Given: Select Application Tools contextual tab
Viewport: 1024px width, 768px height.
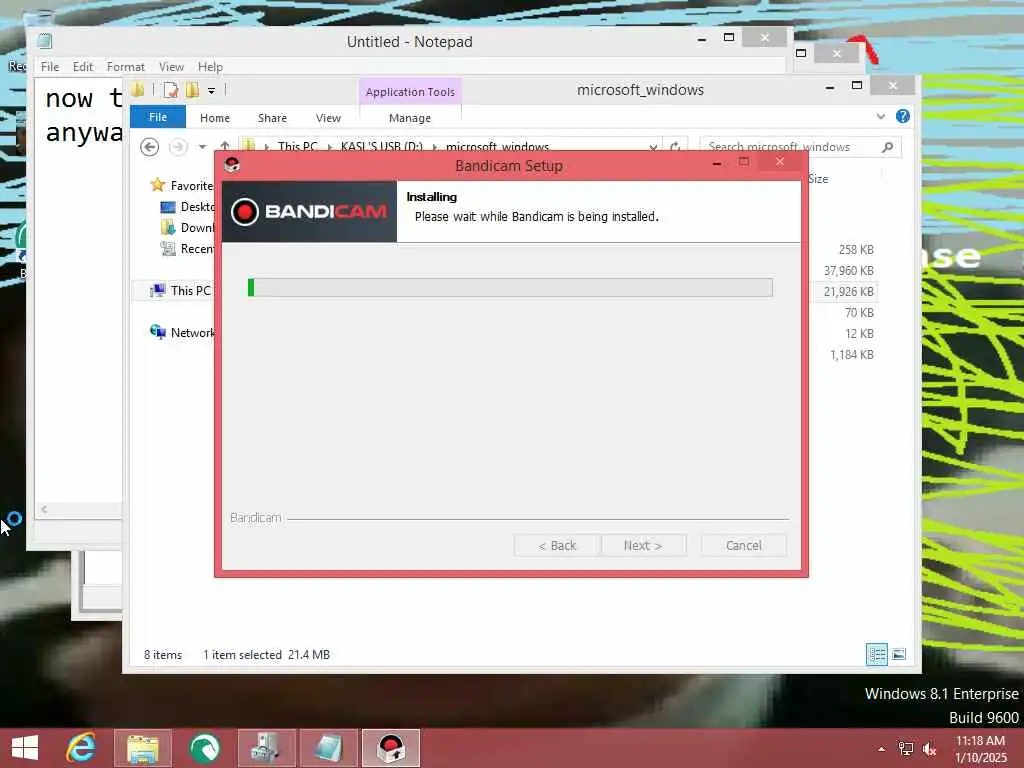Looking at the screenshot, I should click(x=410, y=92).
